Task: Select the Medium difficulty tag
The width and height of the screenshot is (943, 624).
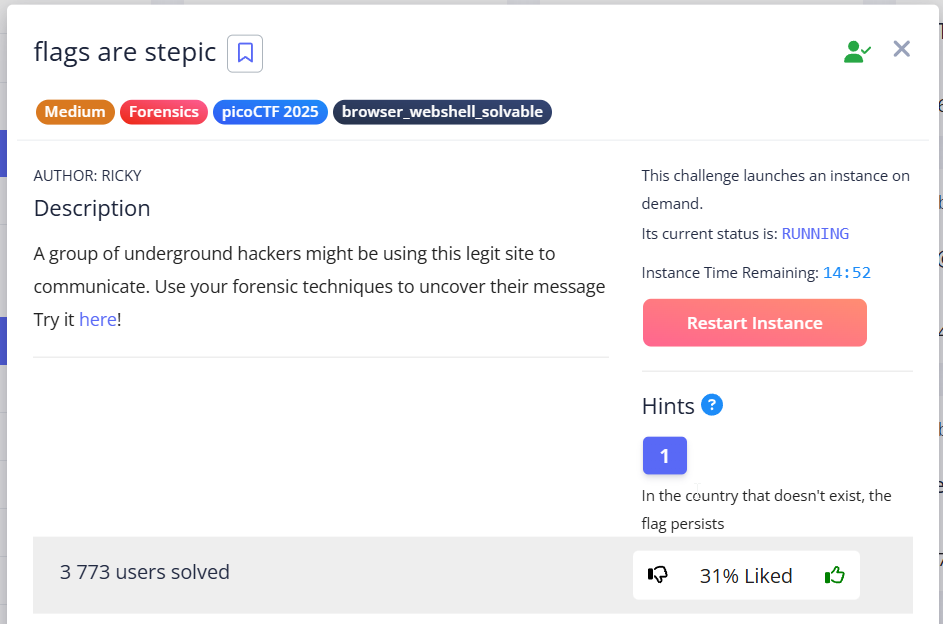Action: [x=75, y=112]
